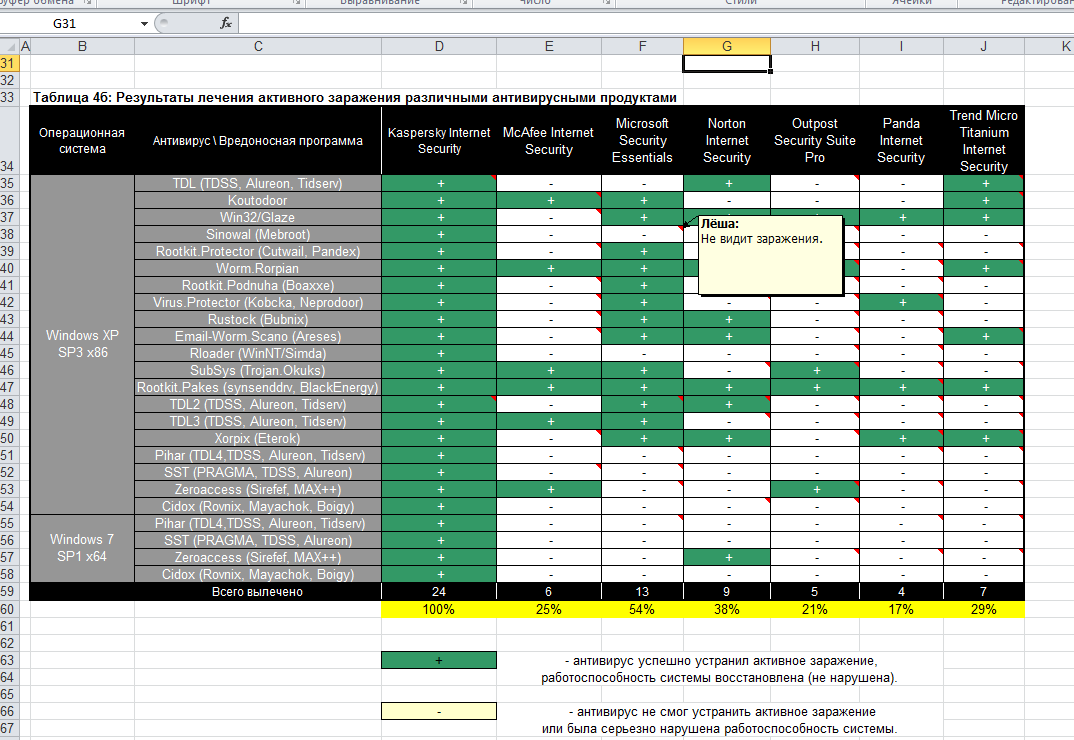Viewport: 1074px width, 740px height.
Task: Click the 'Norton Internet Security' header cell
Action: (x=727, y=140)
